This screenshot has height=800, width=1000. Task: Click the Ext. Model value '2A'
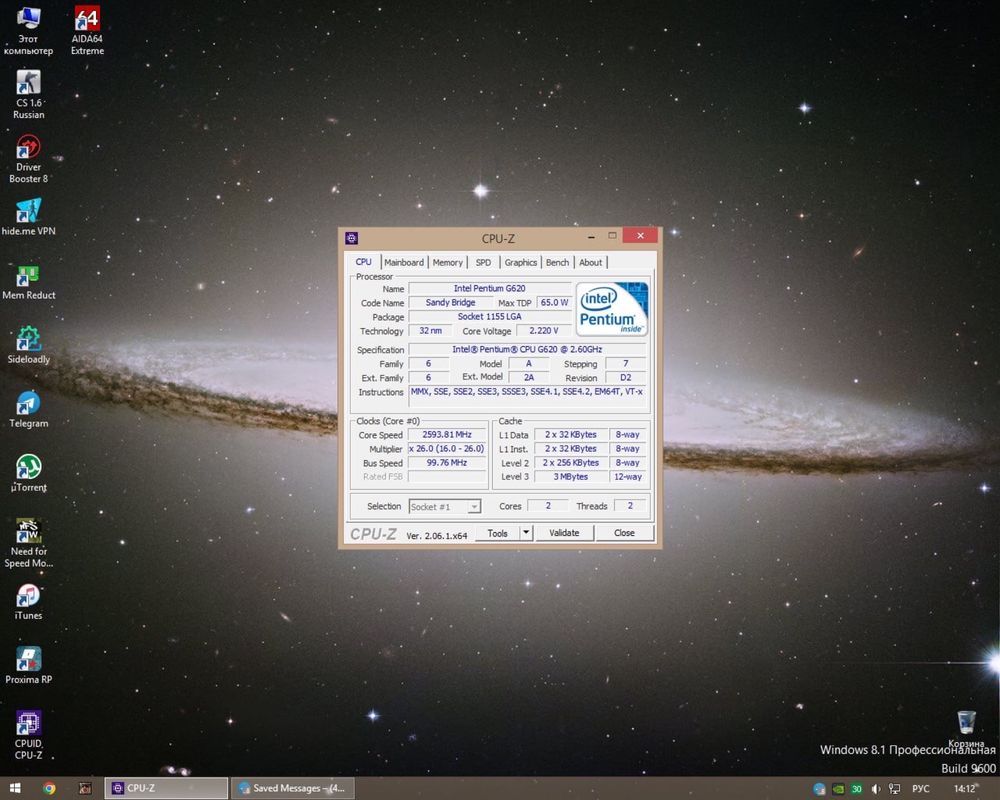(x=529, y=378)
